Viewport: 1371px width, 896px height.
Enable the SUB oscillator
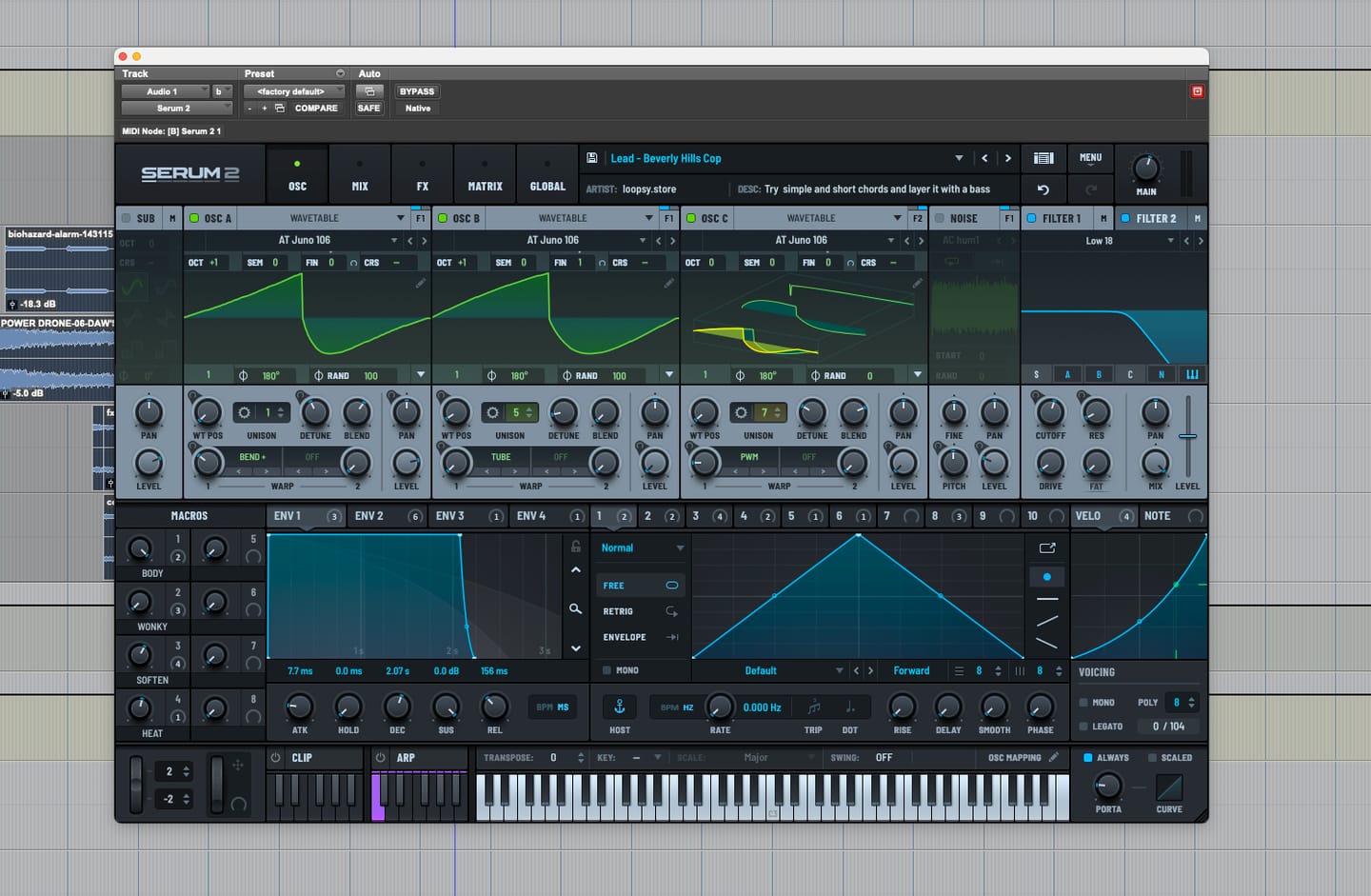[126, 218]
